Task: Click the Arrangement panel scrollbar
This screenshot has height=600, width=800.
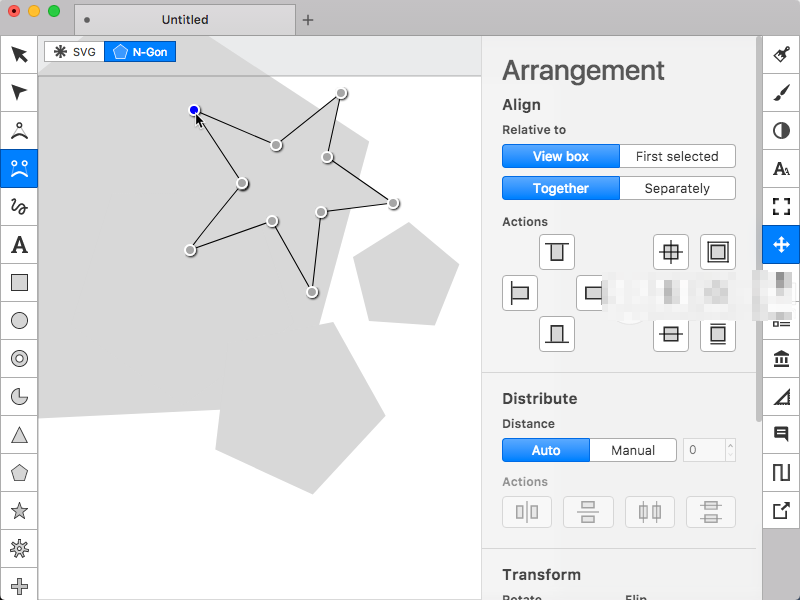Action: (759, 230)
